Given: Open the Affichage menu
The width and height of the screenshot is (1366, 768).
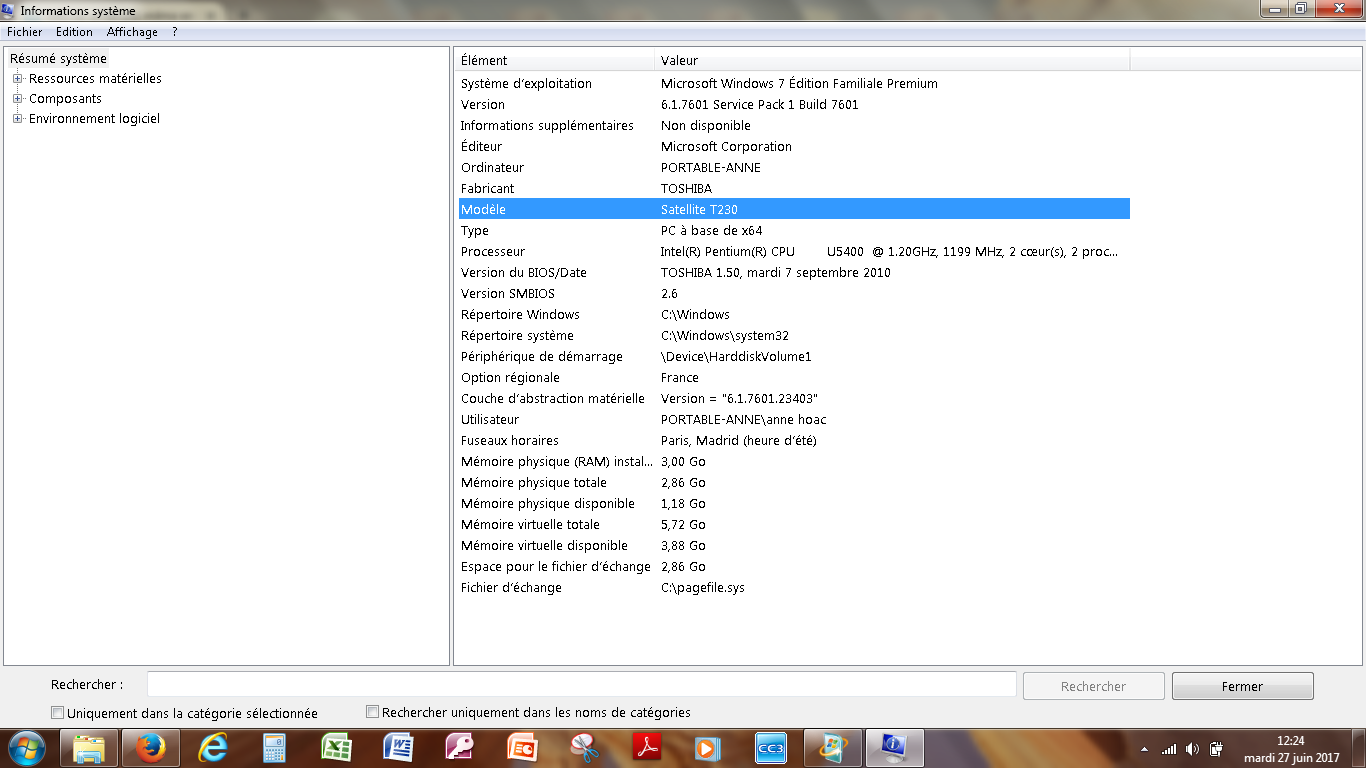Looking at the screenshot, I should [132, 32].
